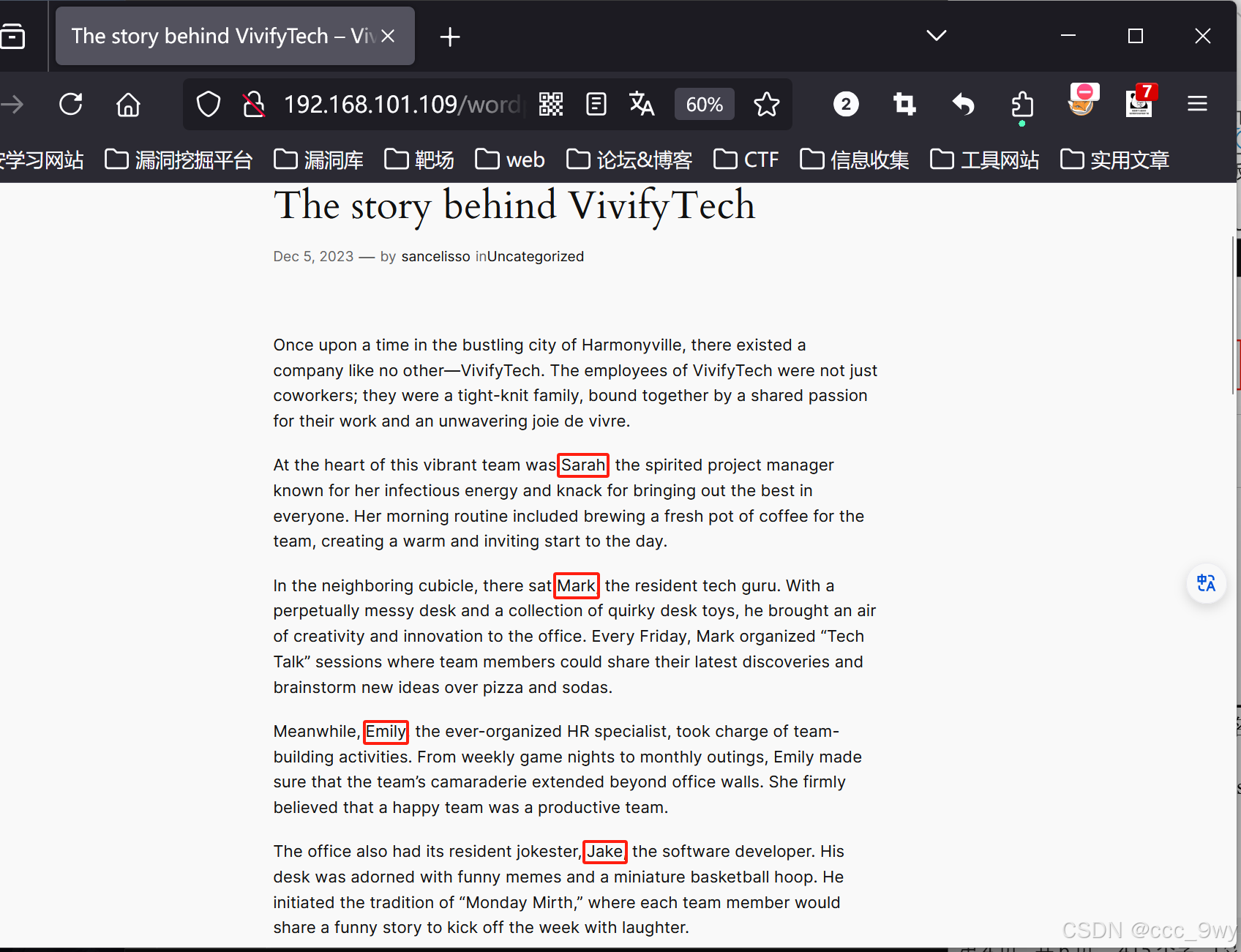Open the 漏洞库 bookmarks folder

[318, 159]
